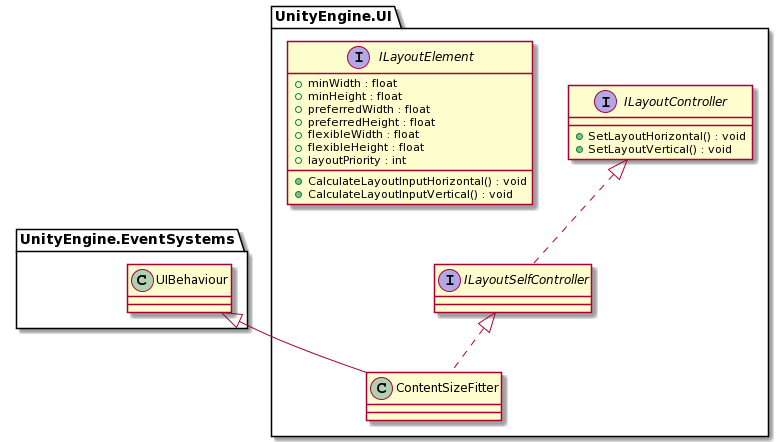Select the 'flexibleWidth : float' field

click(364, 134)
